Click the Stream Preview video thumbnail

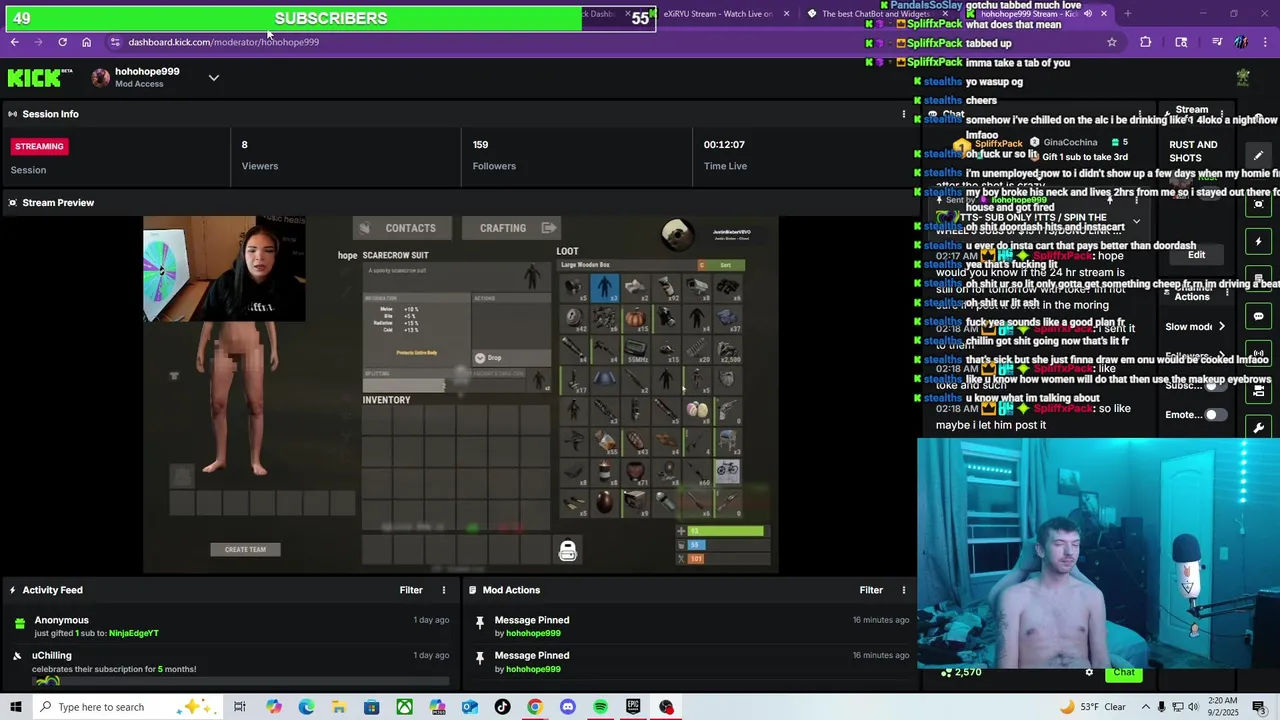(460, 395)
